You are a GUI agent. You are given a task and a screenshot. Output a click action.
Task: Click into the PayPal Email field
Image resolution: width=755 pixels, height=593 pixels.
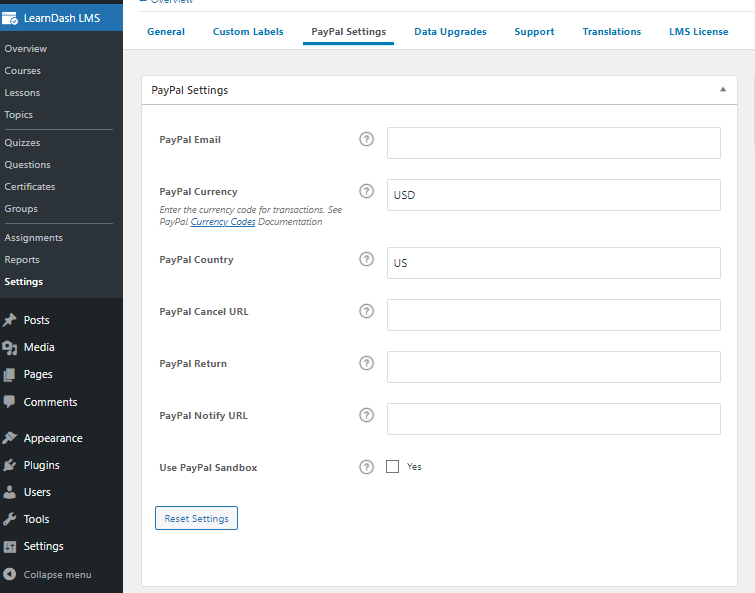pyautogui.click(x=554, y=143)
